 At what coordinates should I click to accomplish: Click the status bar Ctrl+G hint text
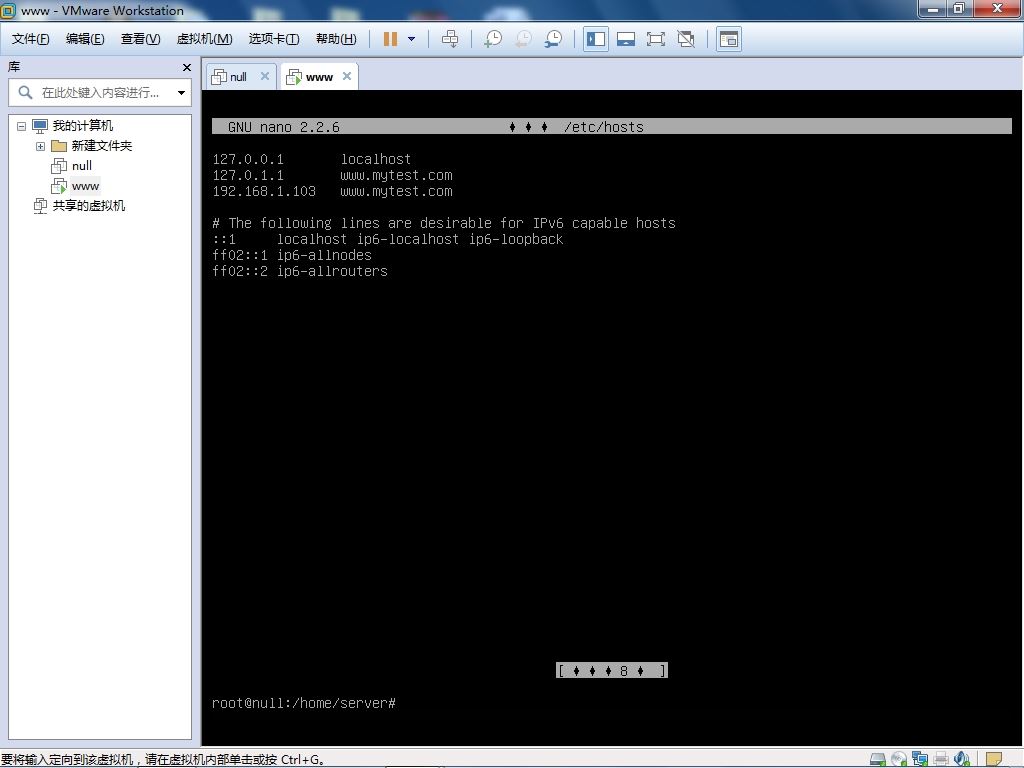point(163,760)
